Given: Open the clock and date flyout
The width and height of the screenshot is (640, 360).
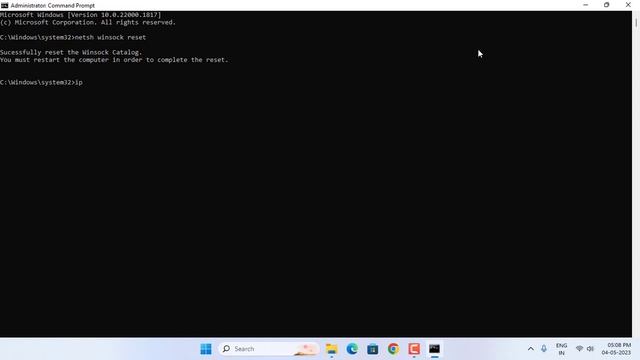Looking at the screenshot, I should tap(616, 349).
